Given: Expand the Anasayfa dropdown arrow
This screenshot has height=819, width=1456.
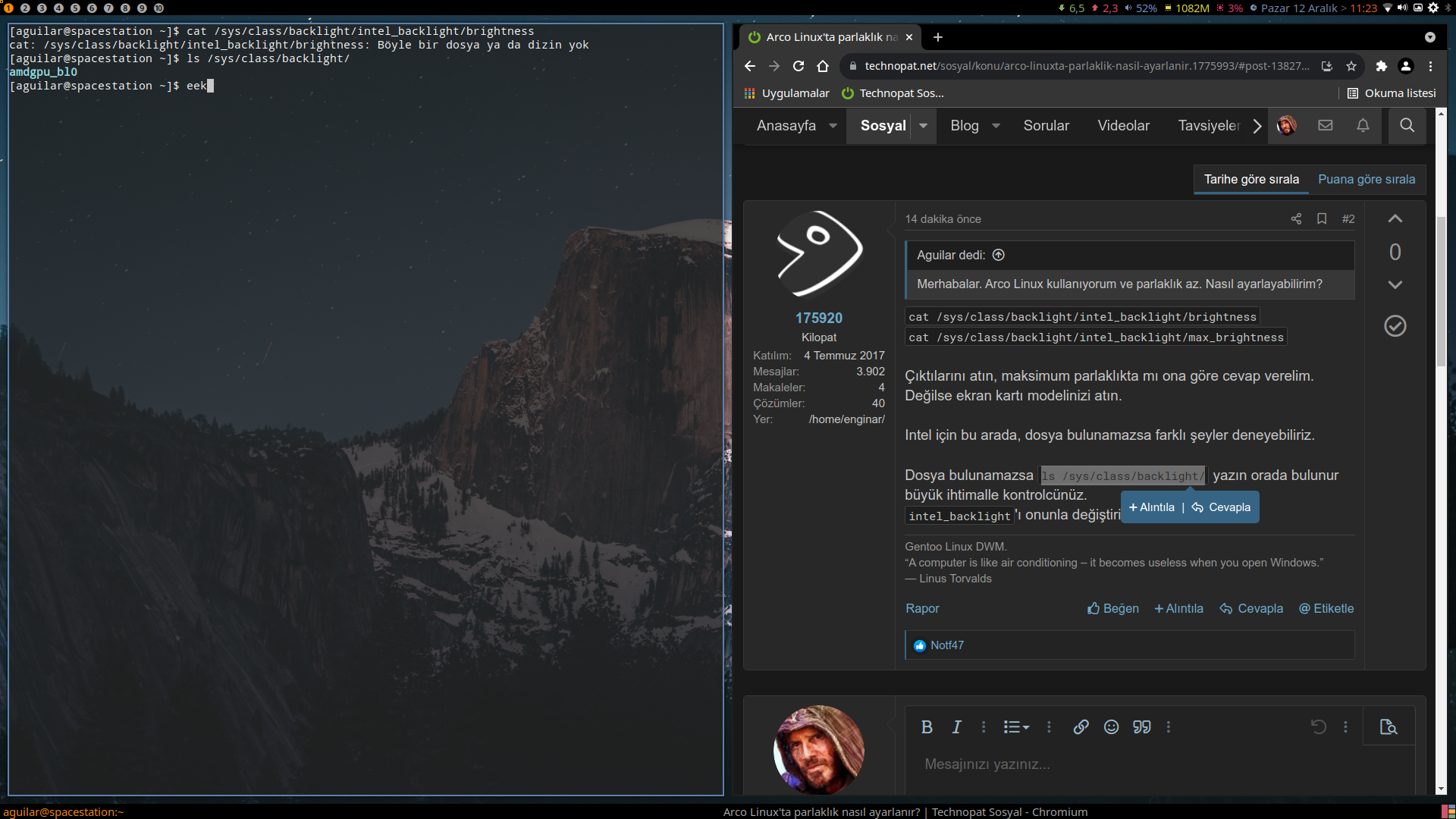Looking at the screenshot, I should coord(833,126).
